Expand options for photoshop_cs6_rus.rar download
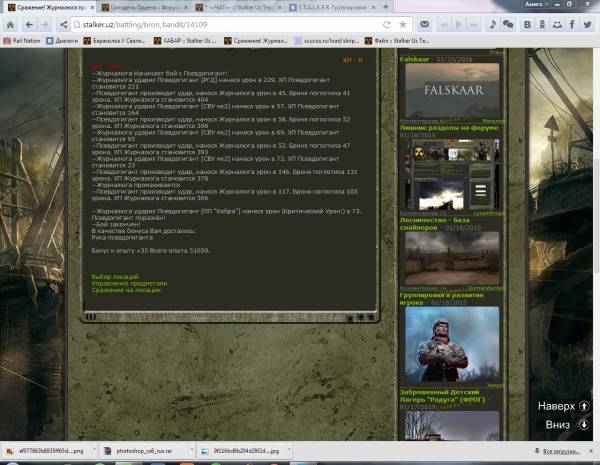Image resolution: width=600 pixels, height=465 pixels. 192,450
